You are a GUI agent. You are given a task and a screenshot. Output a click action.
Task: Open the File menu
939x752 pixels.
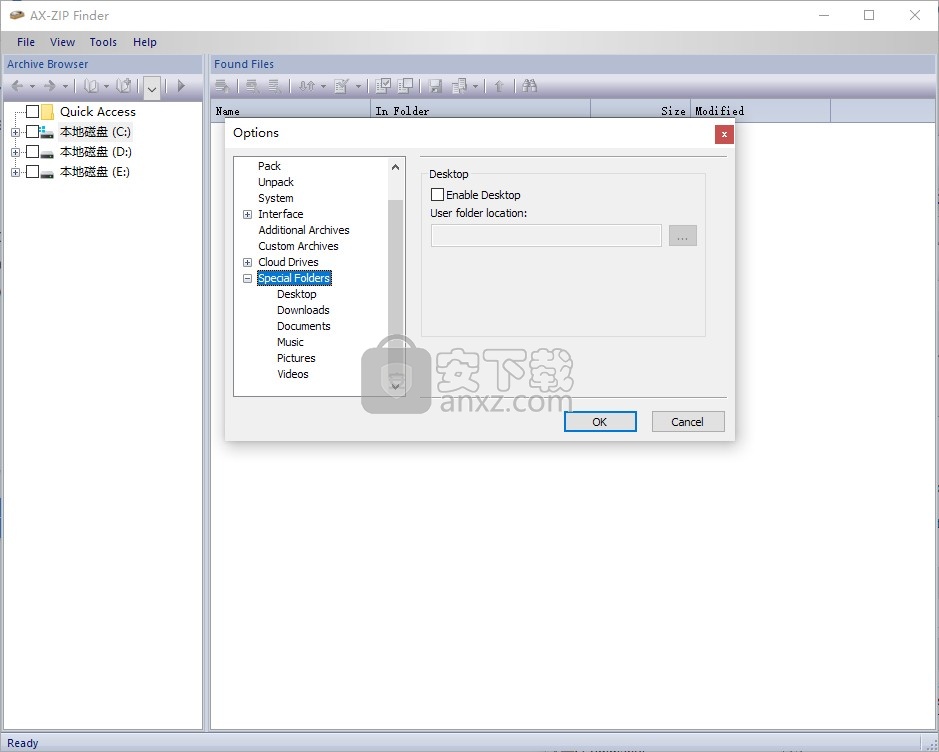click(26, 42)
